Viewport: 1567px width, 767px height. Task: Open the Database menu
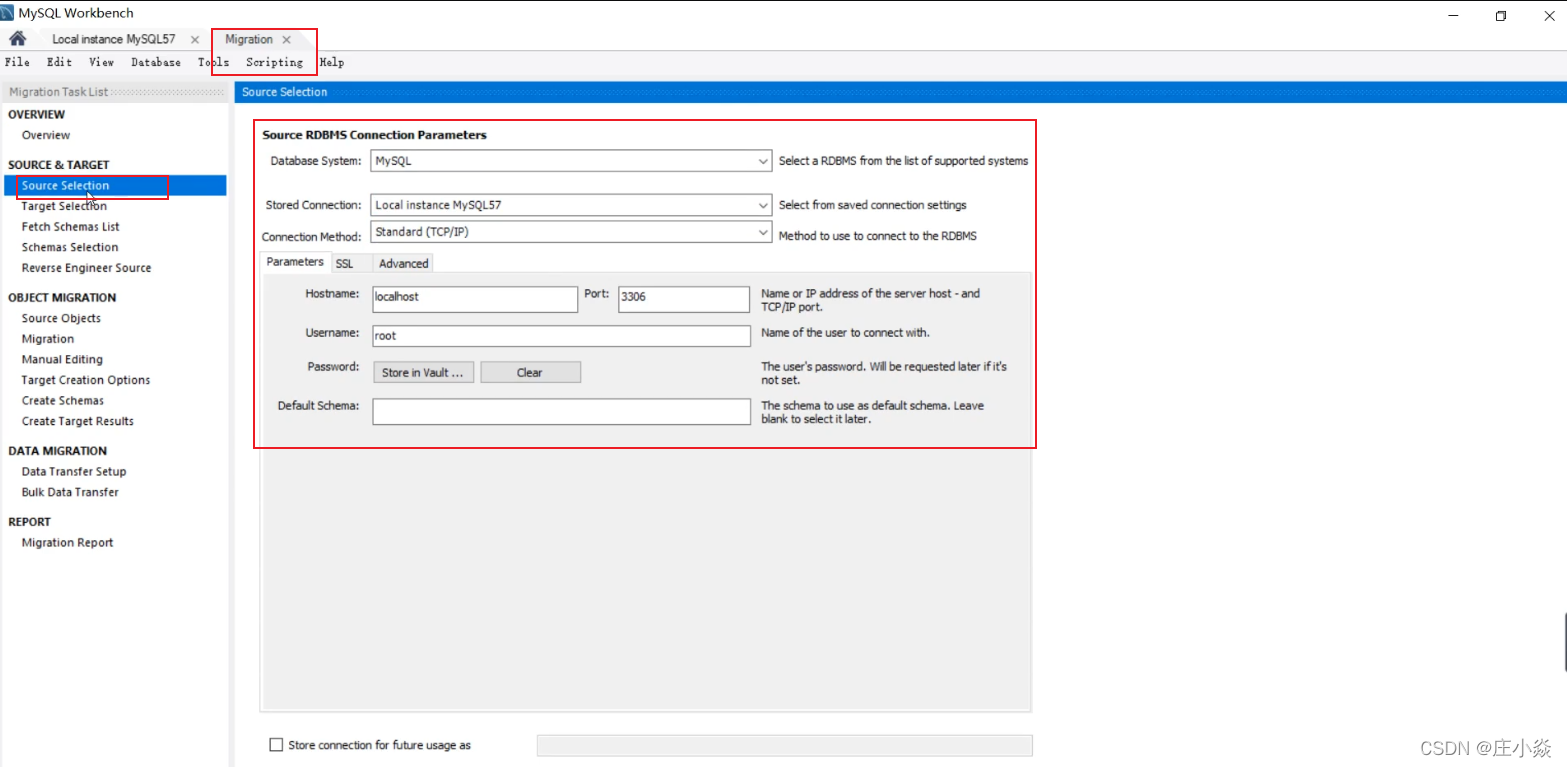click(156, 62)
